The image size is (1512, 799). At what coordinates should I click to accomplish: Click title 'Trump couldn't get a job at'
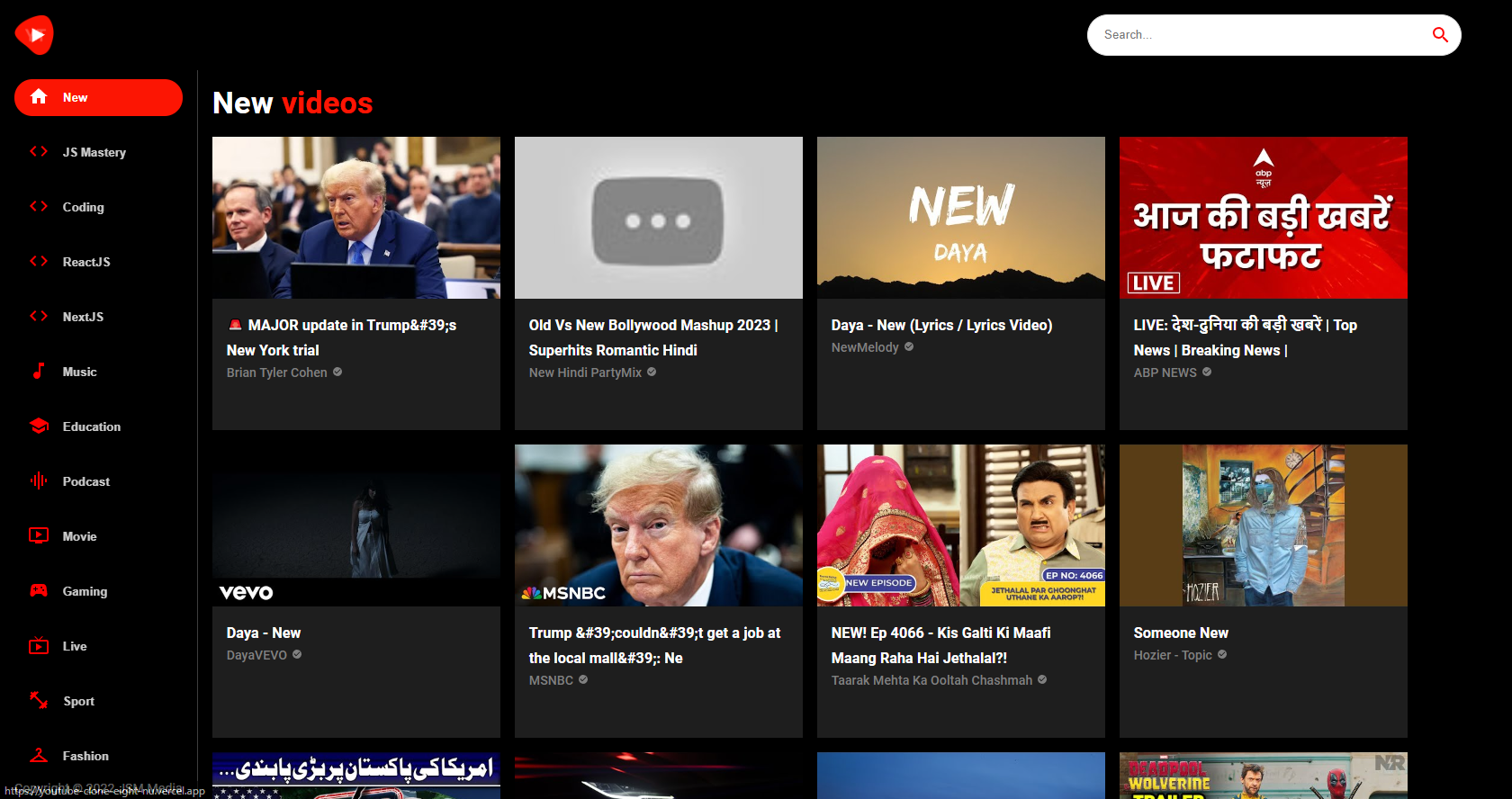(655, 645)
